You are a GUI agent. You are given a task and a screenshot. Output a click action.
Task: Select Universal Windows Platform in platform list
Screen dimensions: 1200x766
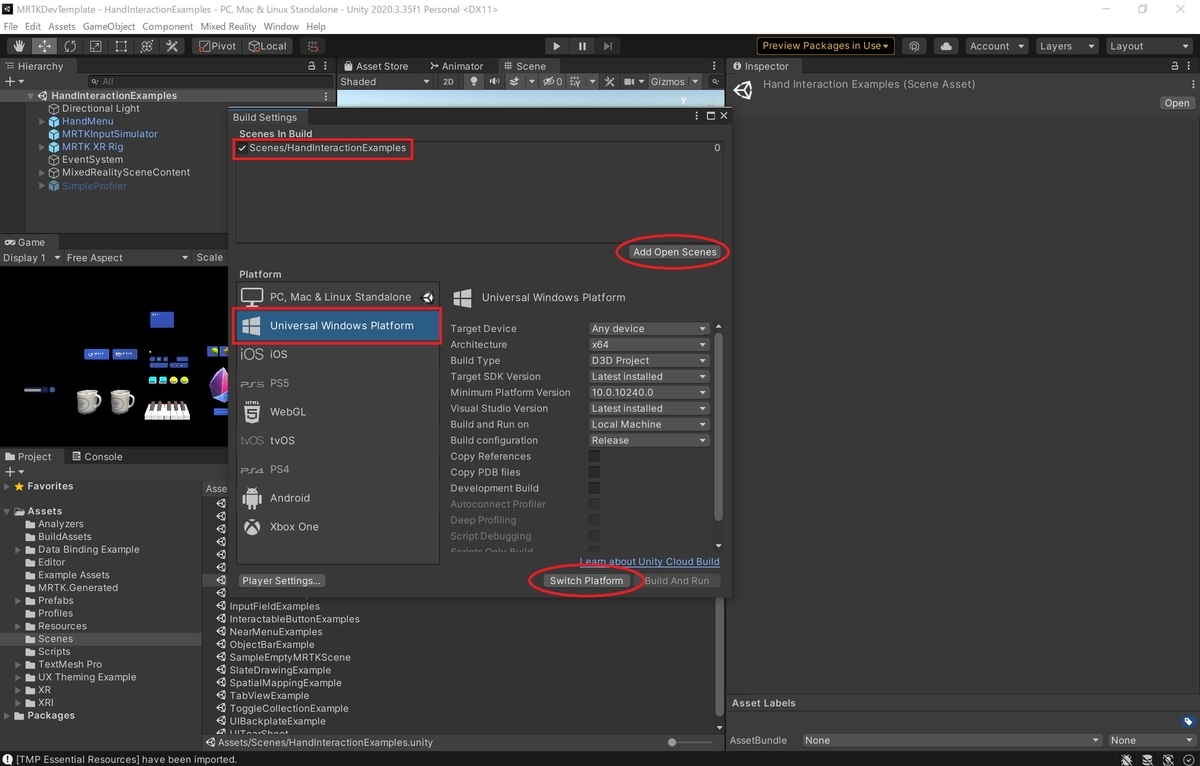(338, 326)
